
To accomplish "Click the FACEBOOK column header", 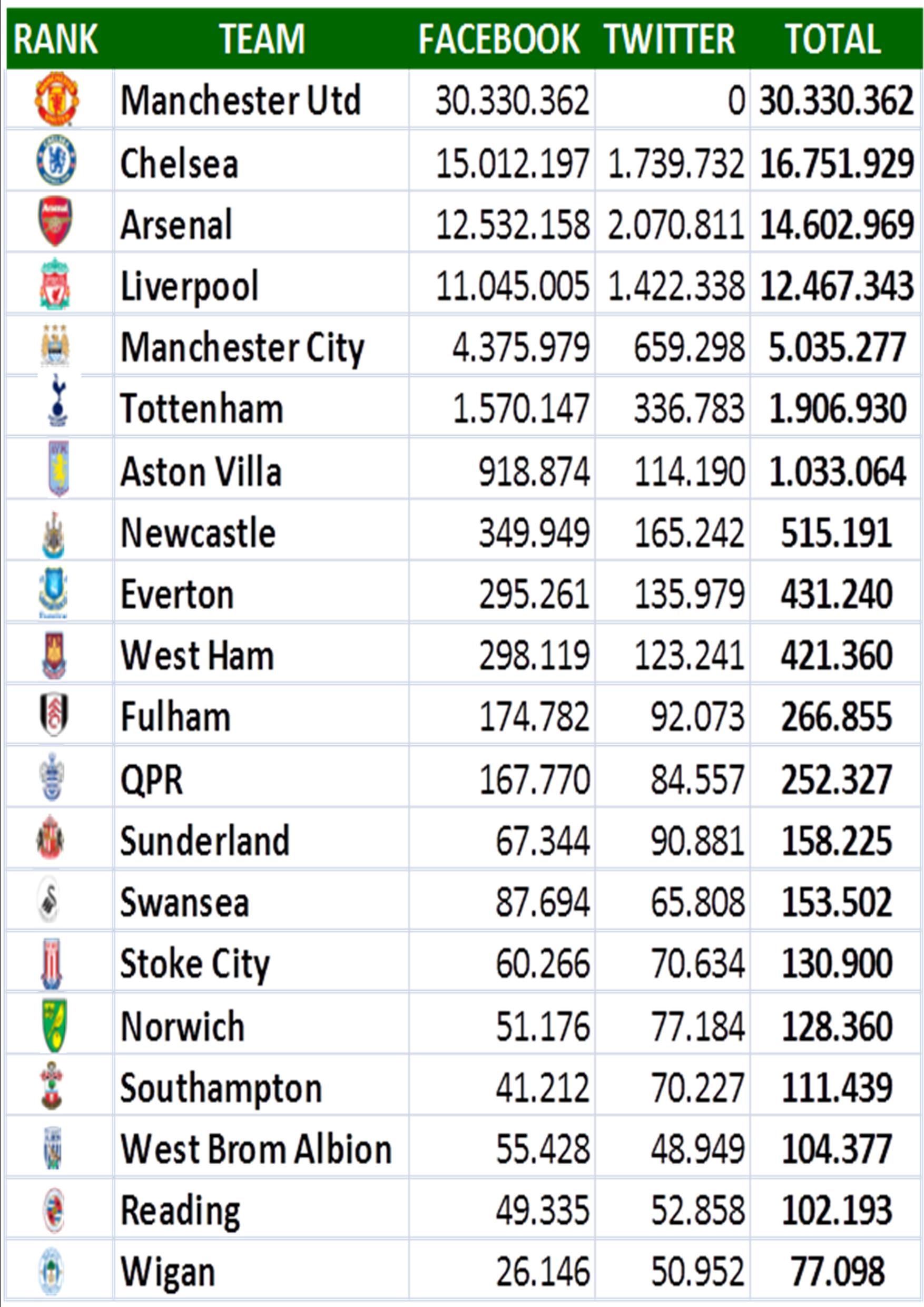I will [x=499, y=40].
